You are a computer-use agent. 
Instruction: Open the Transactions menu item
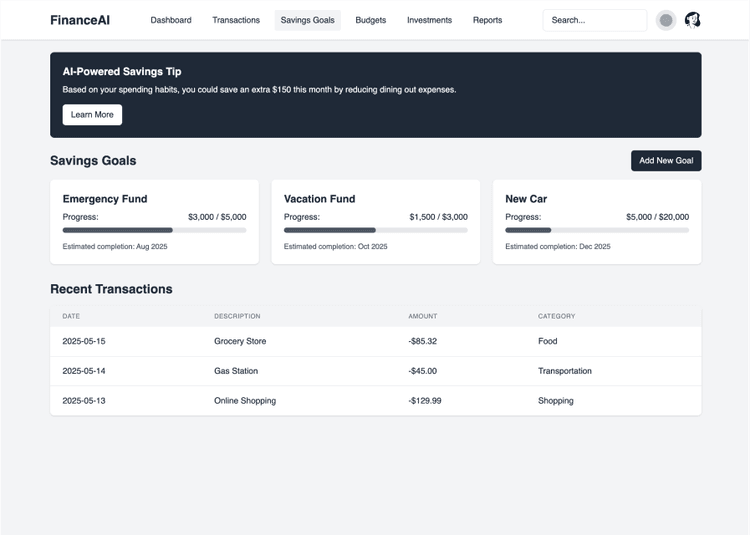point(236,20)
